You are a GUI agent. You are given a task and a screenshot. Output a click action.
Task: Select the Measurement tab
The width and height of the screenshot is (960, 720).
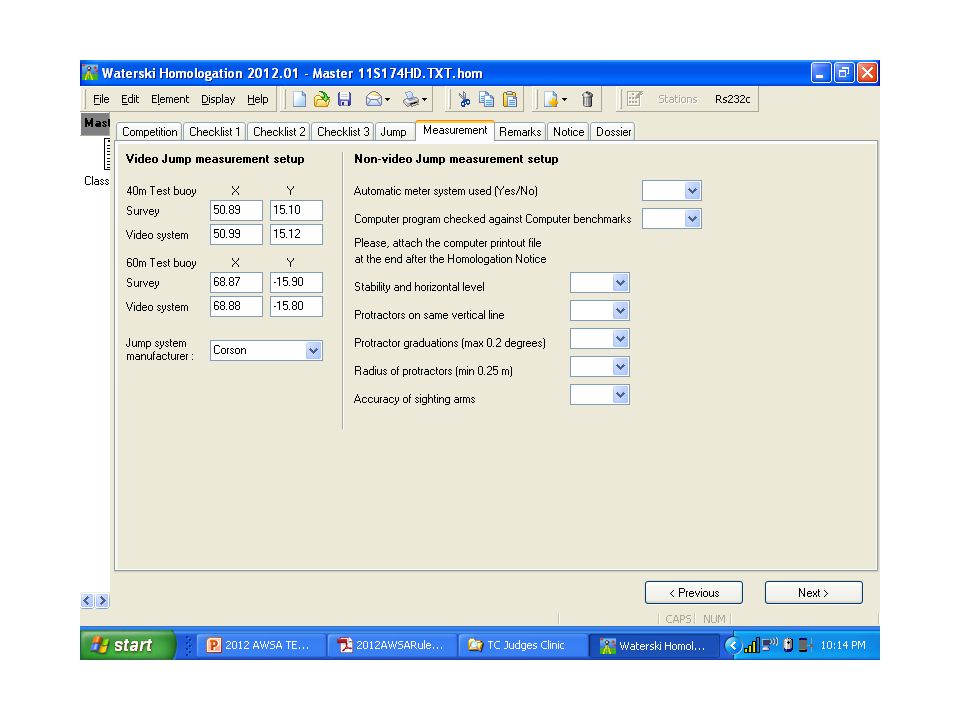[x=455, y=130]
